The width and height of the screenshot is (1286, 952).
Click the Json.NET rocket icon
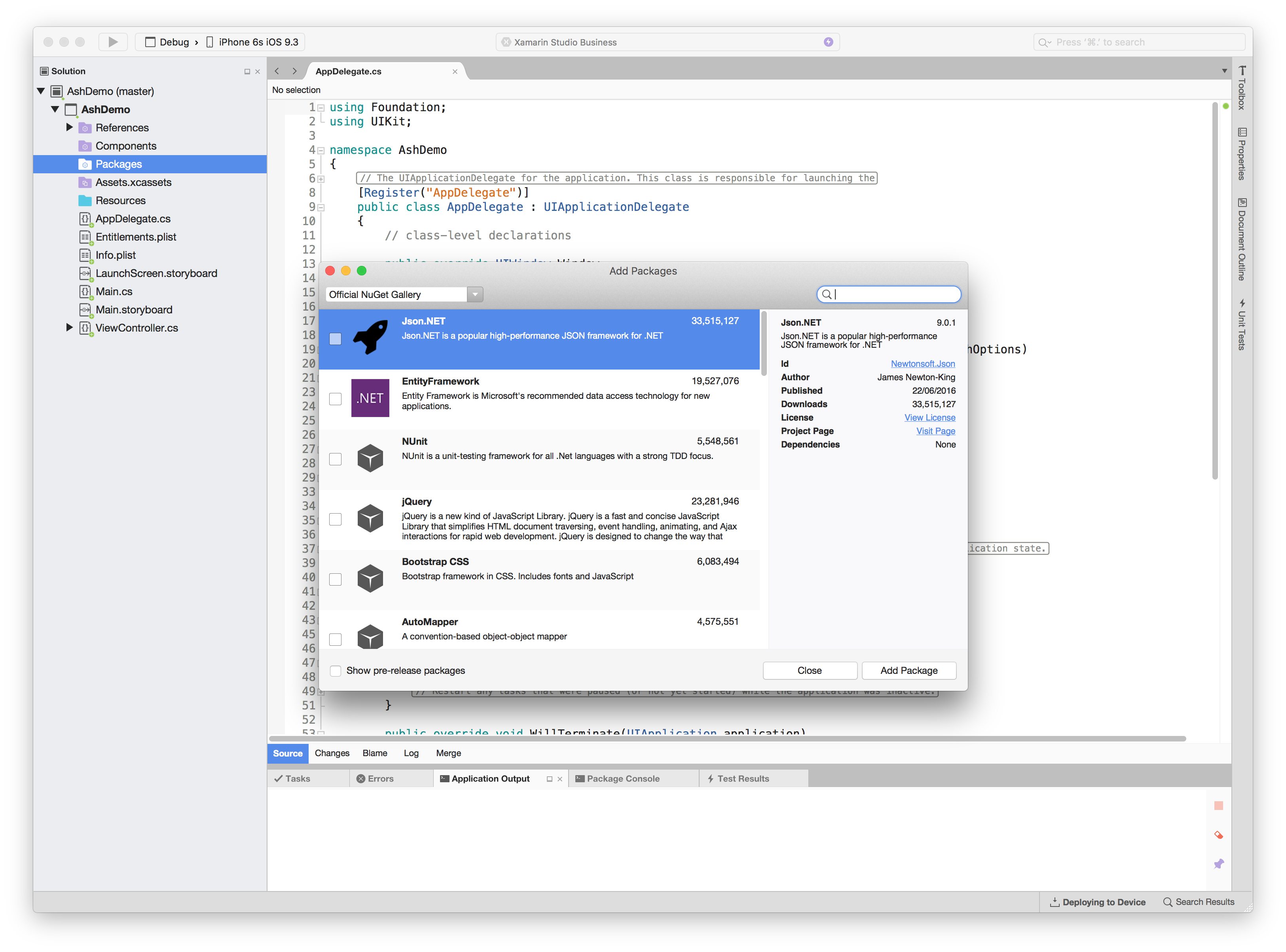click(370, 337)
